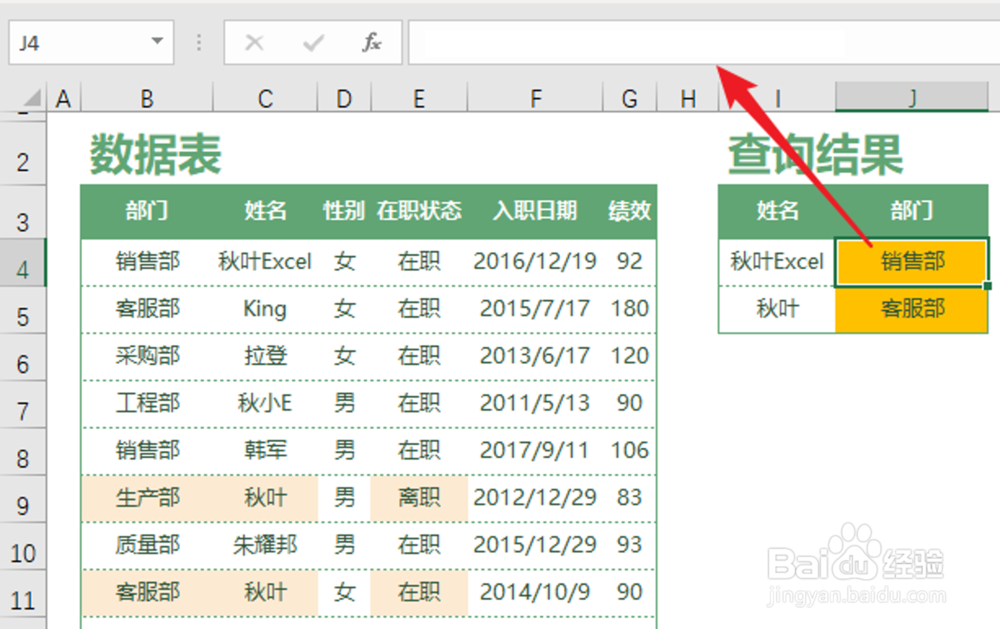This screenshot has height=629, width=1000.
Task: Select the 秋小E name cell
Action: click(265, 403)
